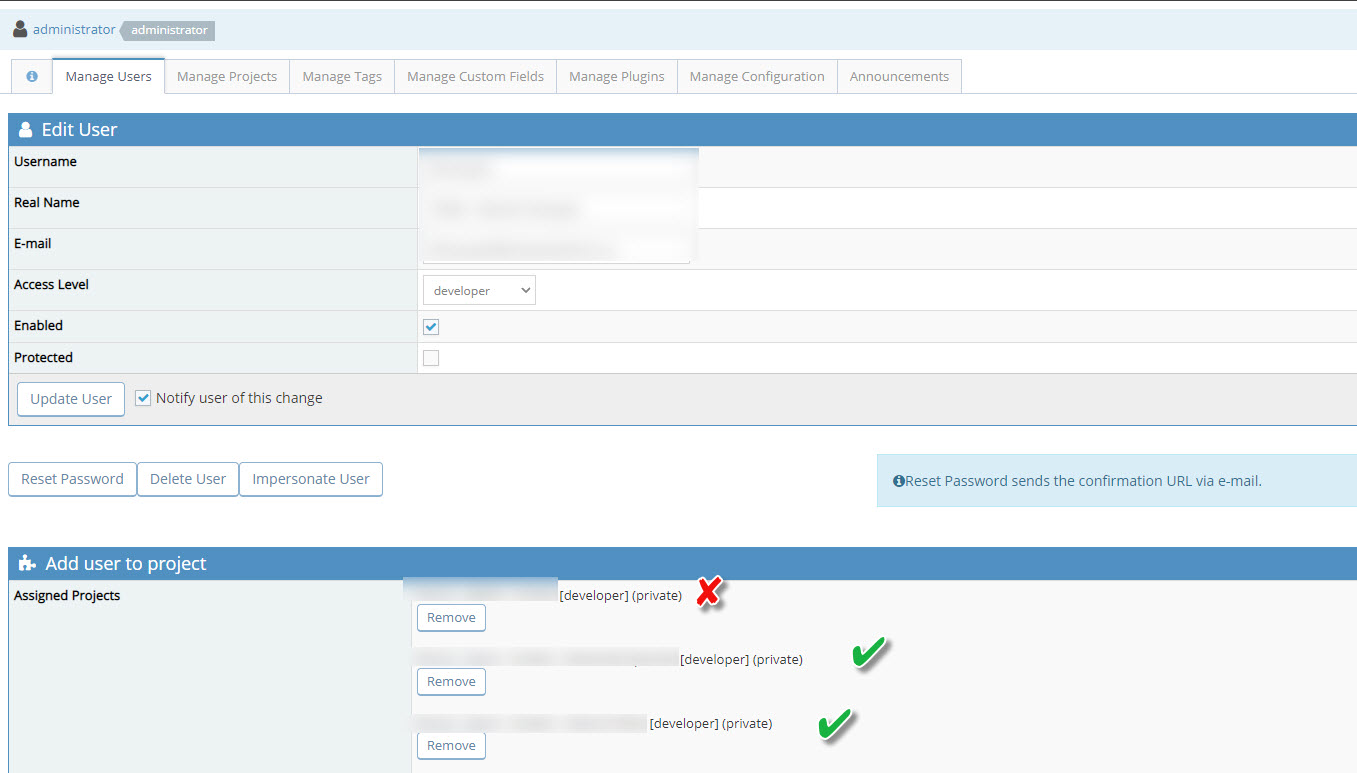
Task: Toggle Notify user of this change
Action: coord(143,398)
